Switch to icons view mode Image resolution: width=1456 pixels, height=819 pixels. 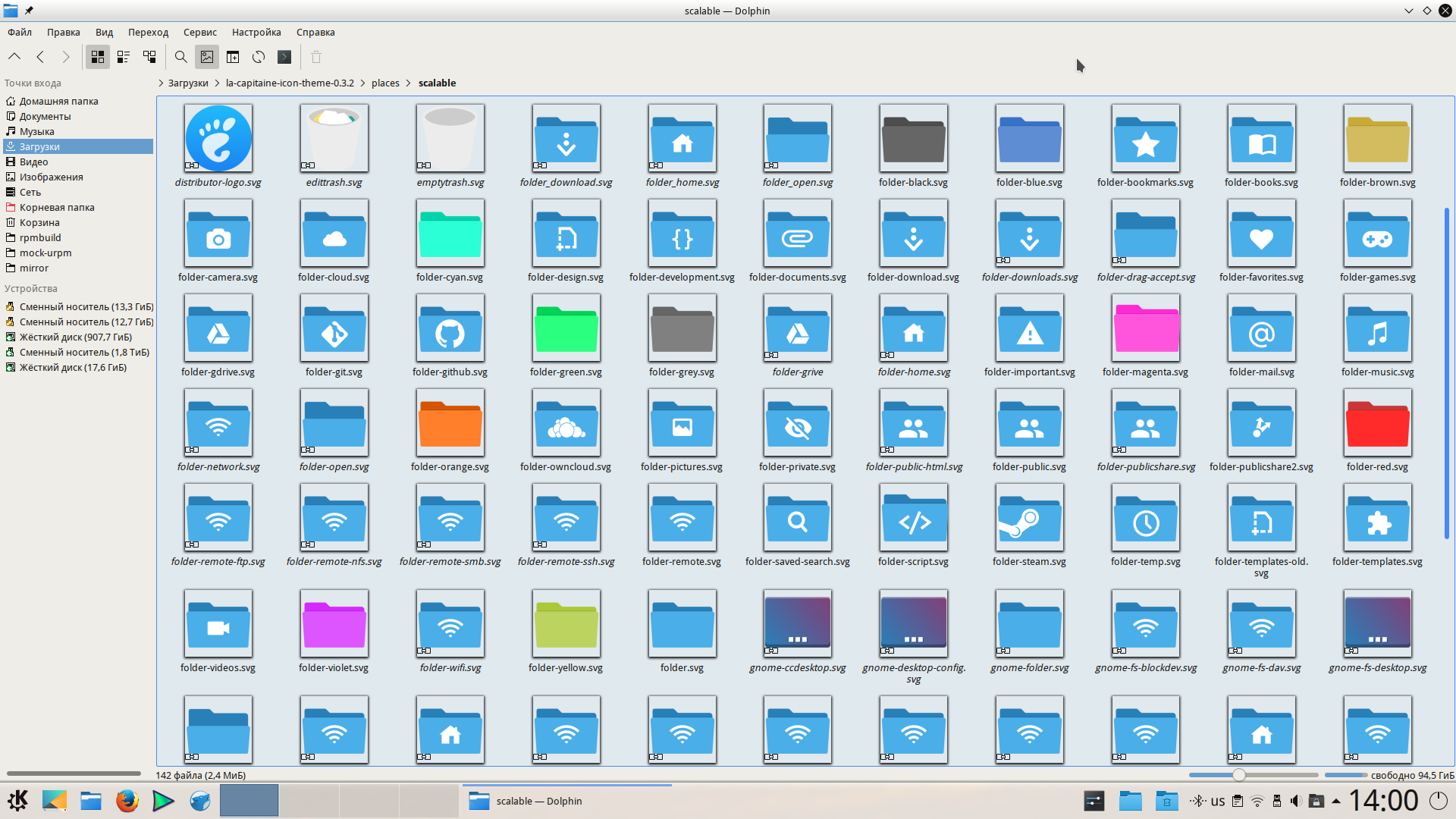click(x=98, y=57)
